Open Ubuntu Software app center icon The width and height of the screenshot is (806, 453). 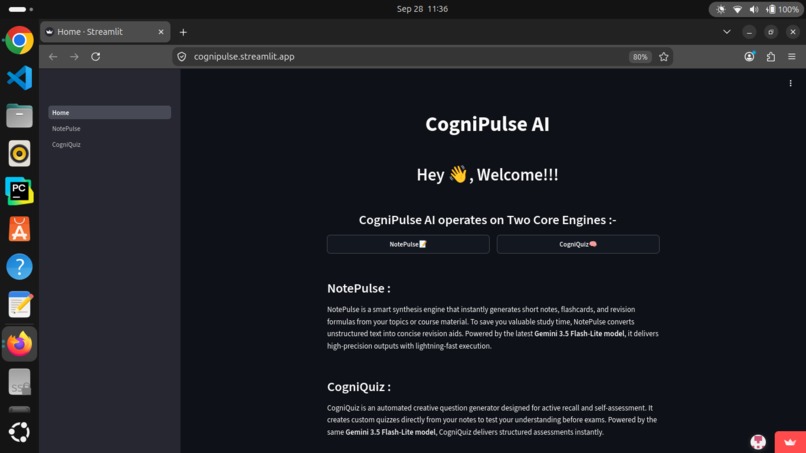coord(20,229)
